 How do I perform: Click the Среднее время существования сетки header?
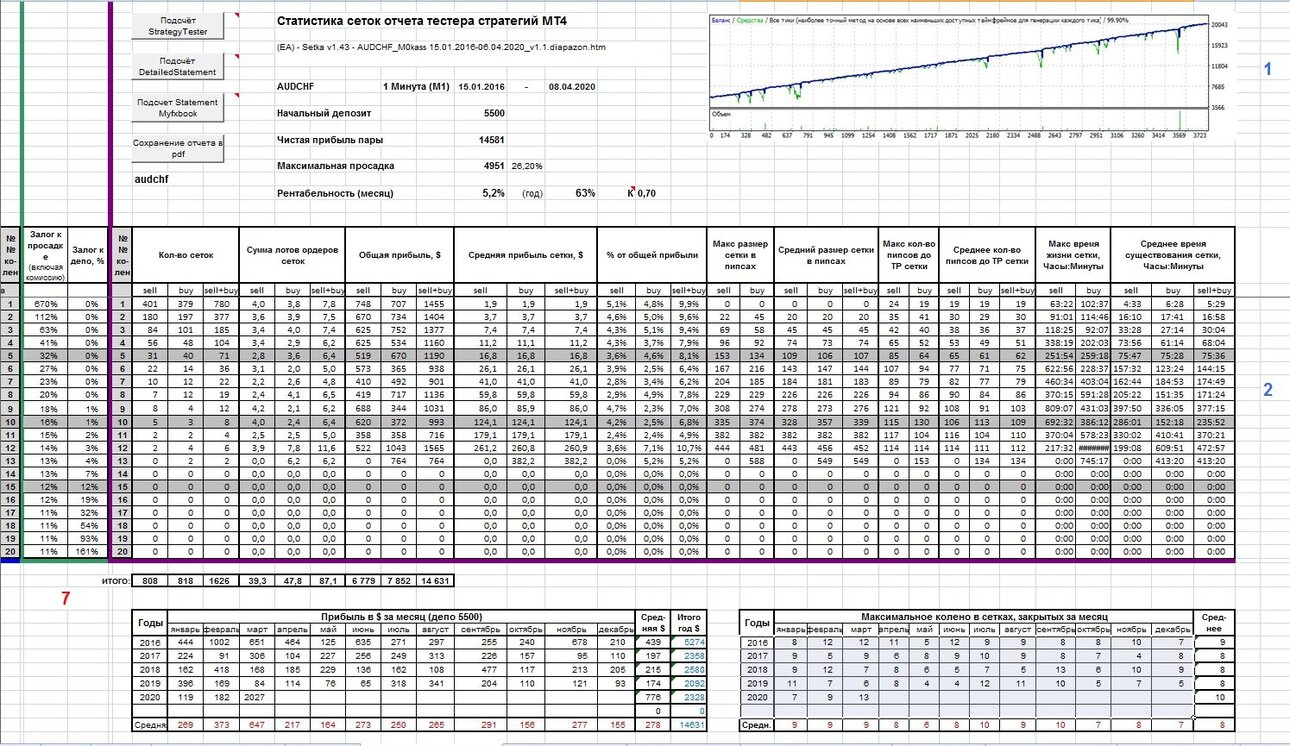1174,255
